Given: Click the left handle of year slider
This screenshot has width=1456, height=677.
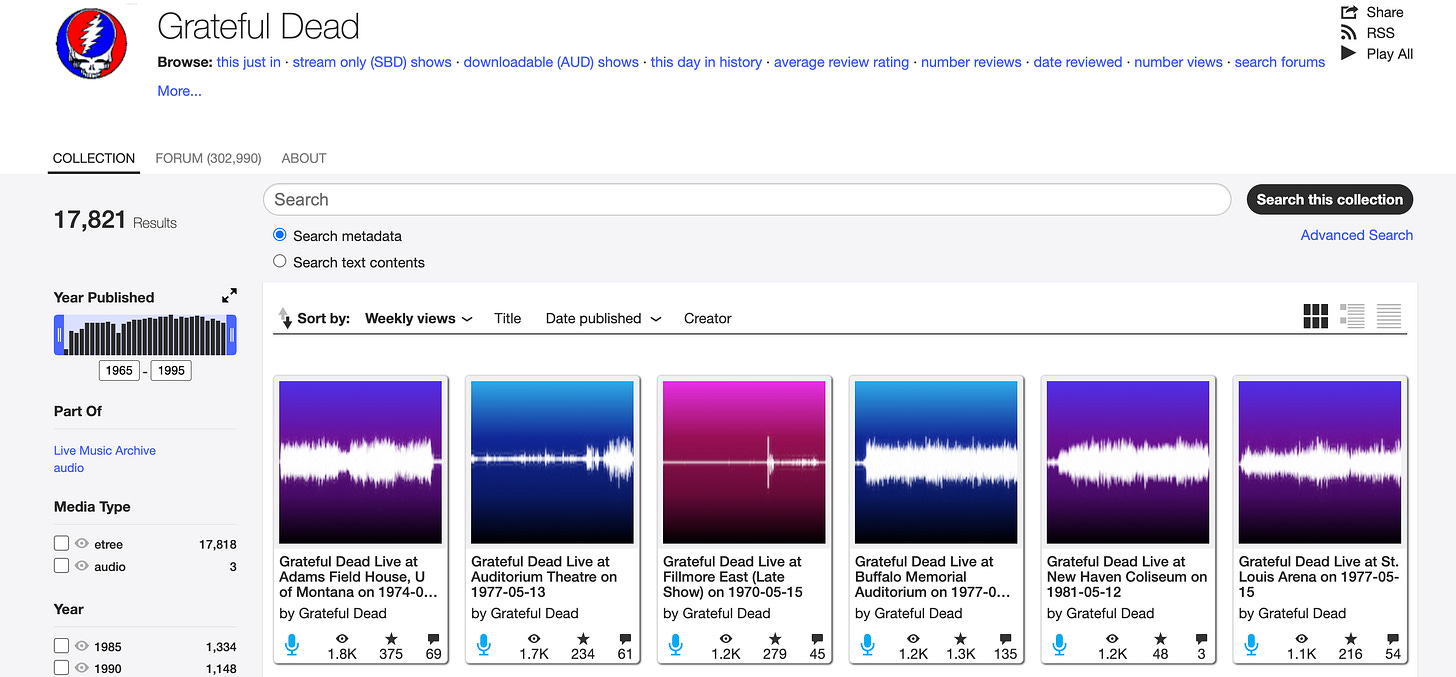Looking at the screenshot, I should 59,335.
